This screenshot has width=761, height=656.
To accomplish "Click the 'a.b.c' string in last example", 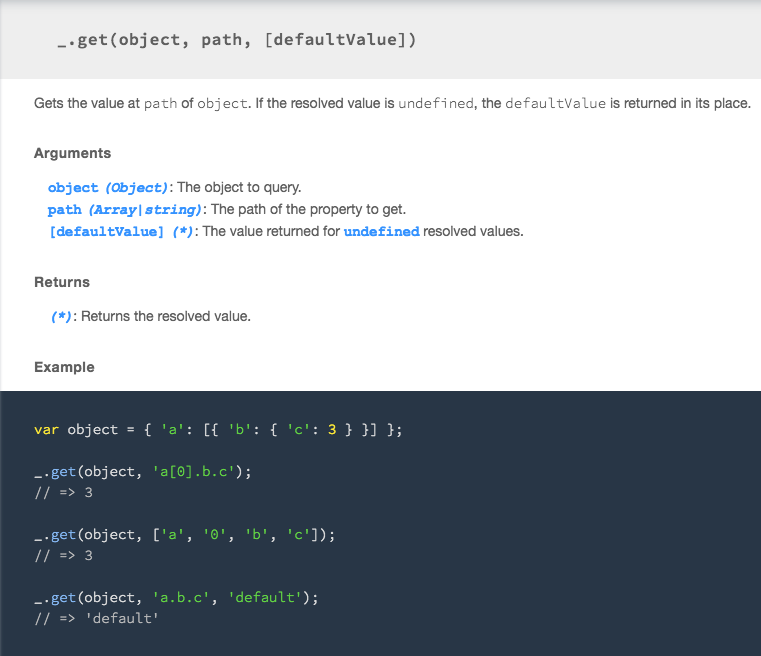I will [181, 597].
